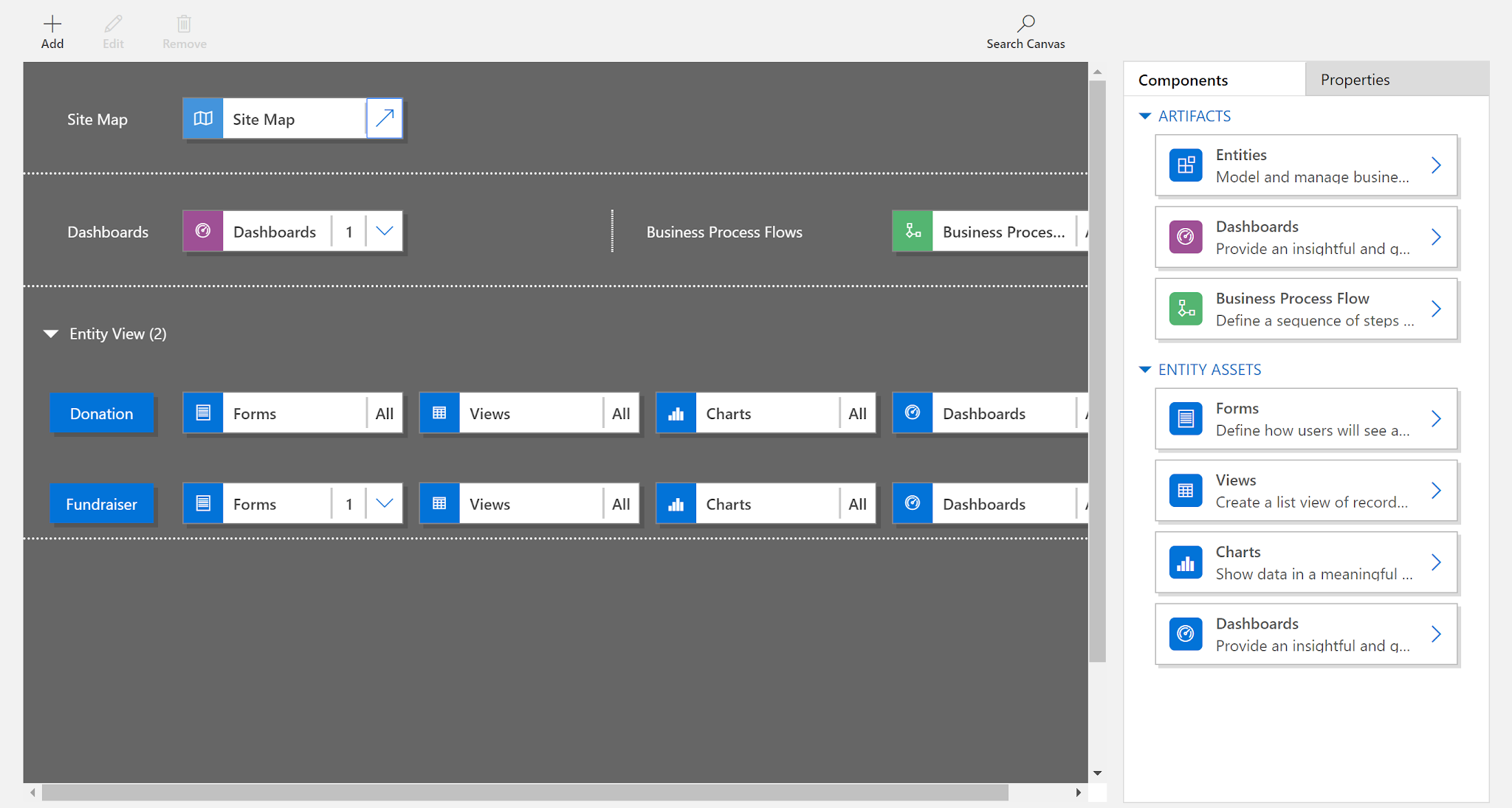1512x808 pixels.
Task: Click the Charts icon under Entity Assets
Action: (x=1186, y=562)
